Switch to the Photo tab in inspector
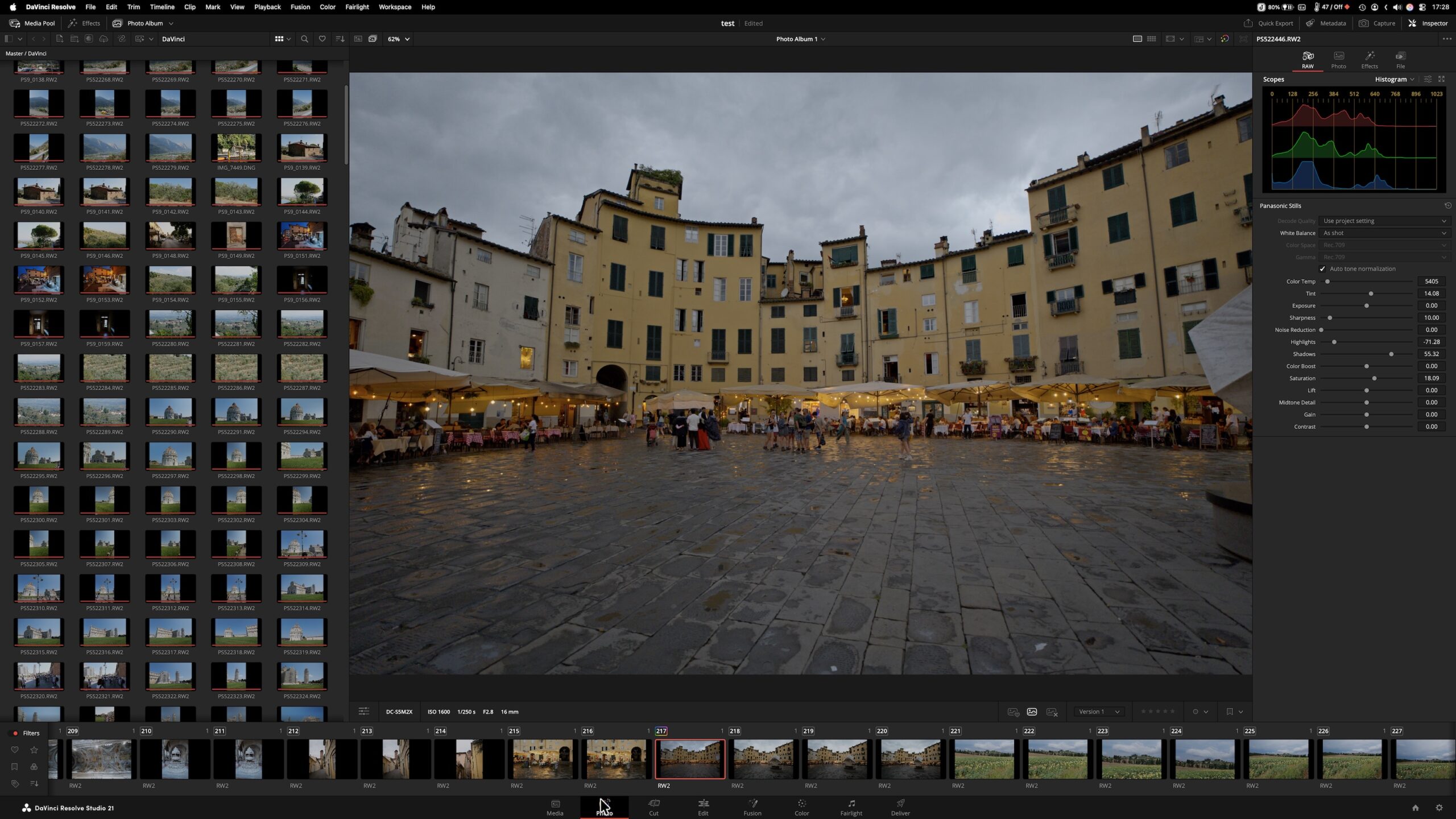This screenshot has width=1456, height=819. (1338, 60)
